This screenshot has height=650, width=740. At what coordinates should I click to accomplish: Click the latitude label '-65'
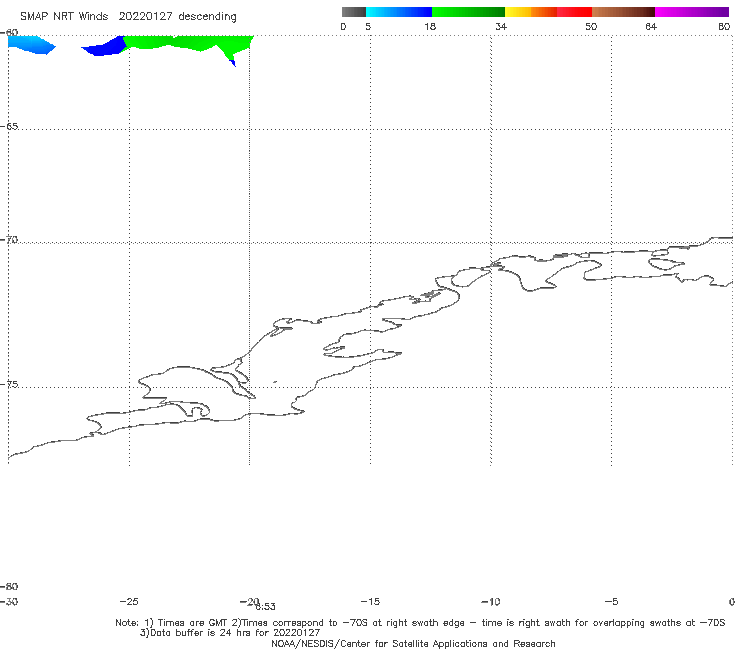[9, 127]
